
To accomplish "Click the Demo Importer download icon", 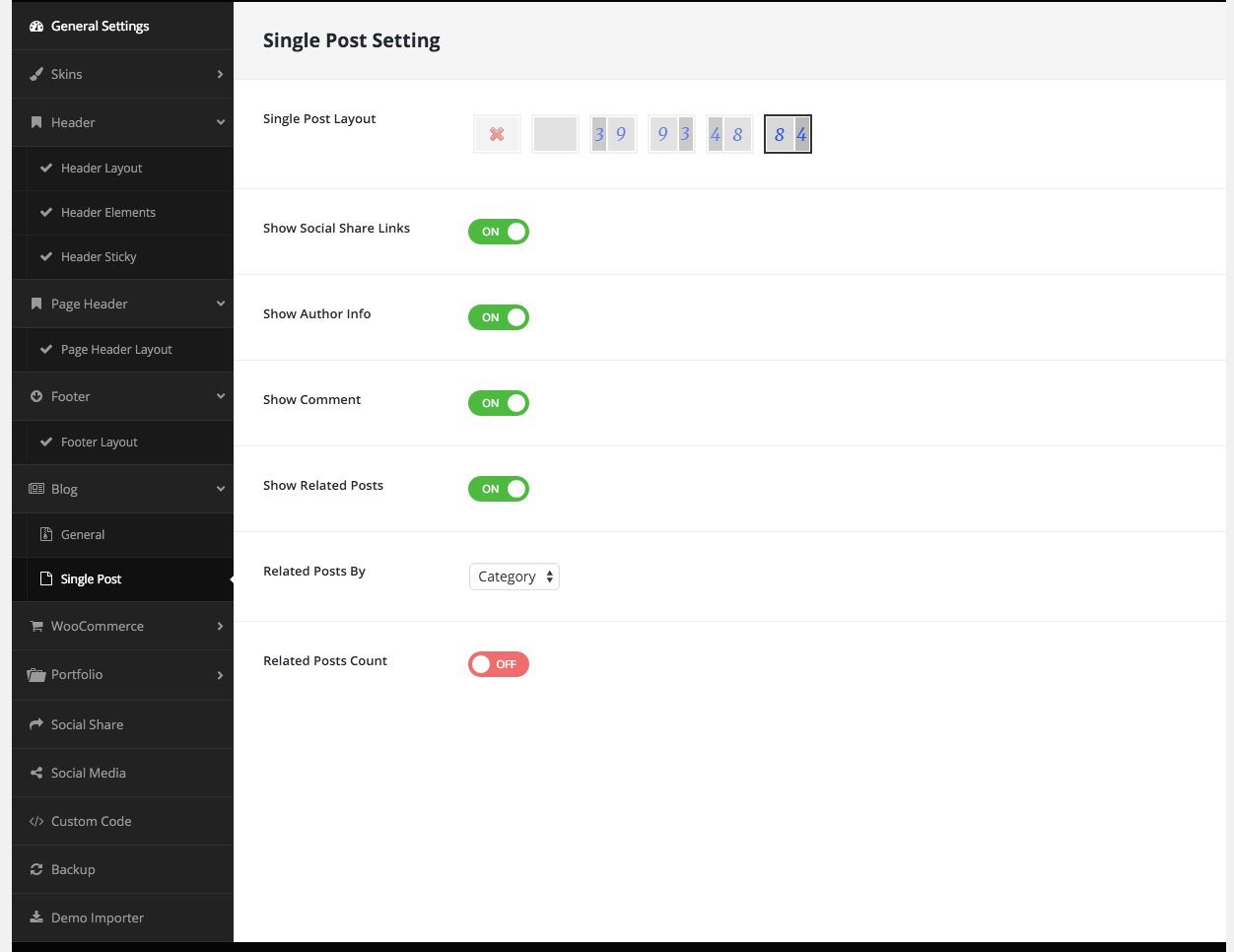I will click(36, 918).
